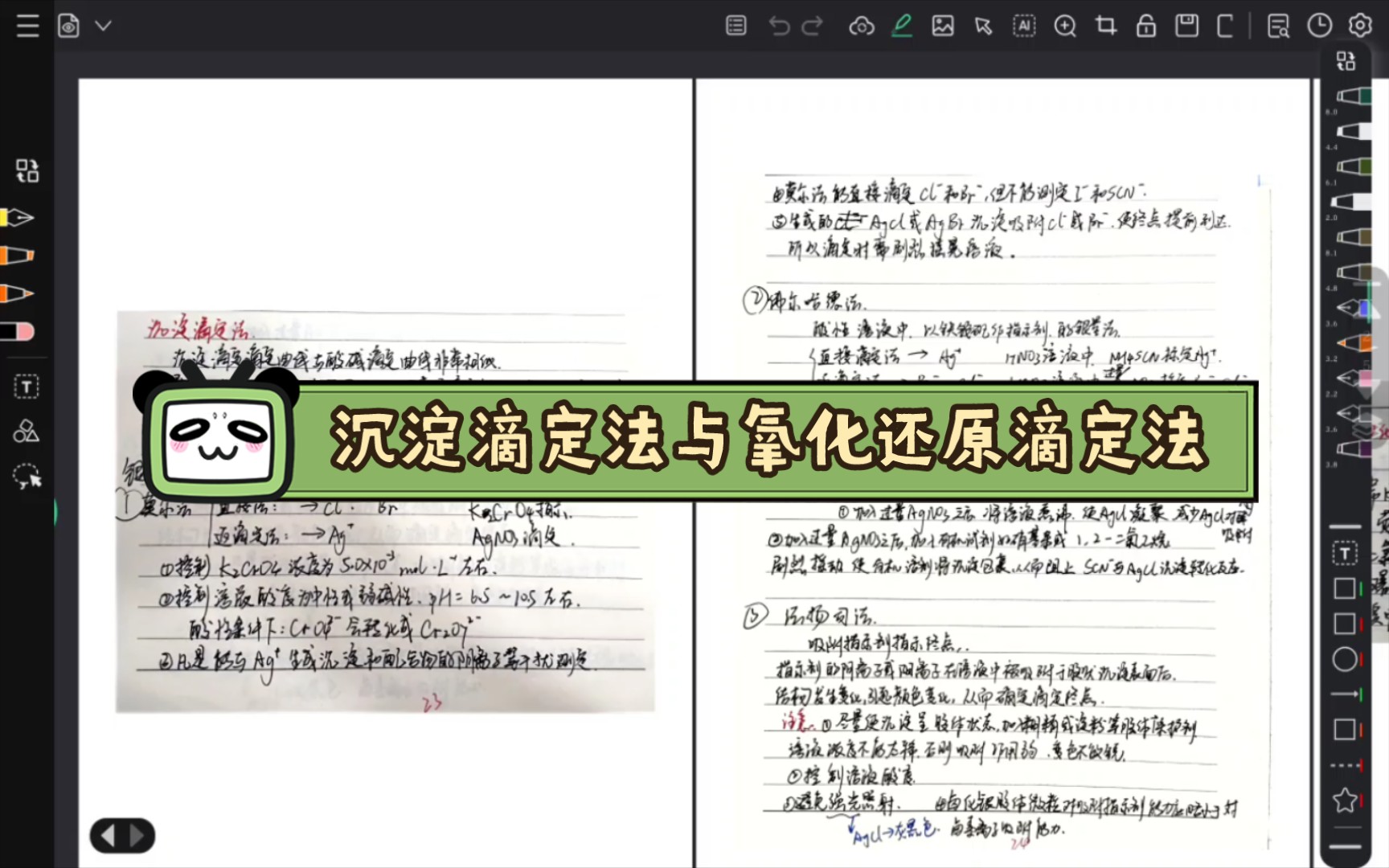Pick the purple 3.8 marker

pos(1354,449)
